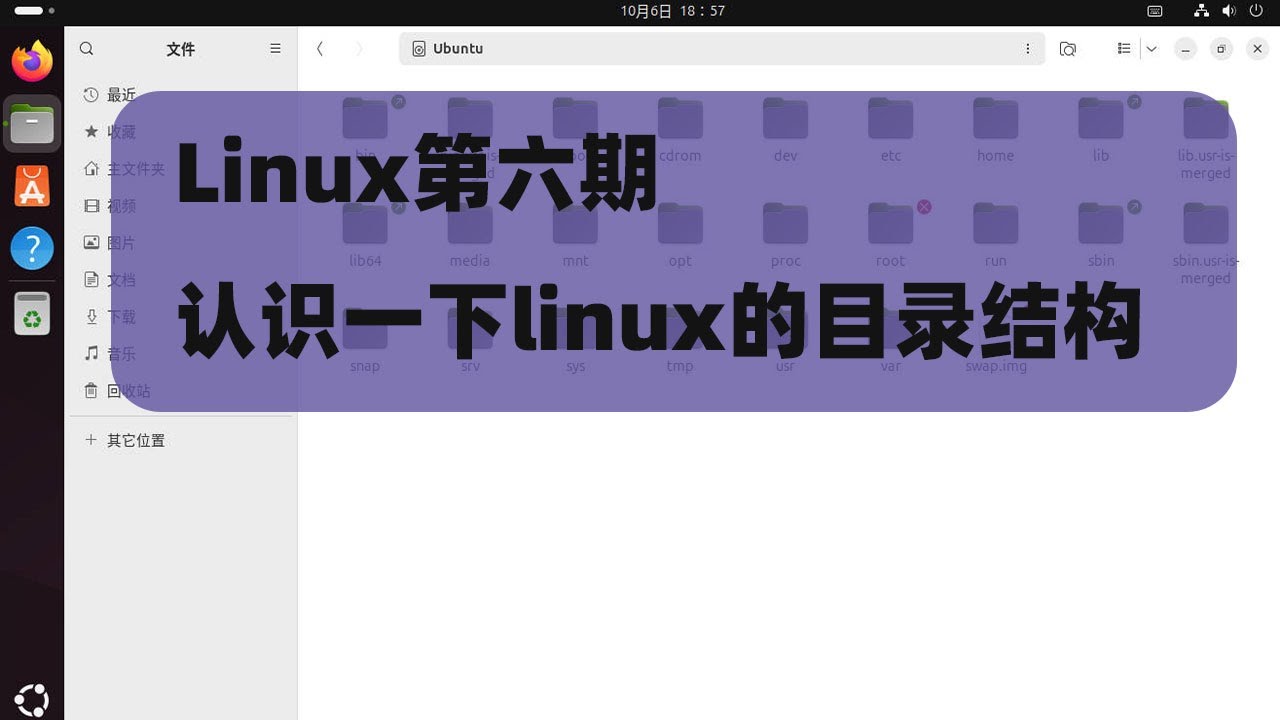Select the proc folder
This screenshot has width=1280, height=720.
(785, 236)
